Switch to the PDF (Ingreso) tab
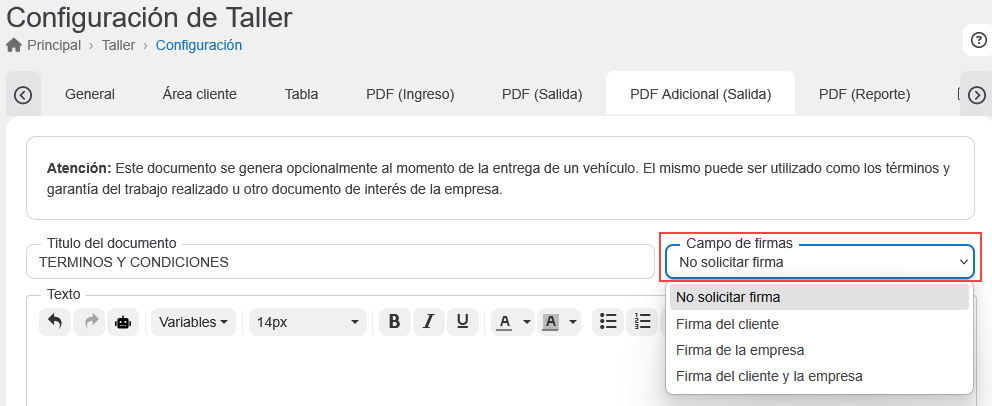 pyautogui.click(x=410, y=95)
